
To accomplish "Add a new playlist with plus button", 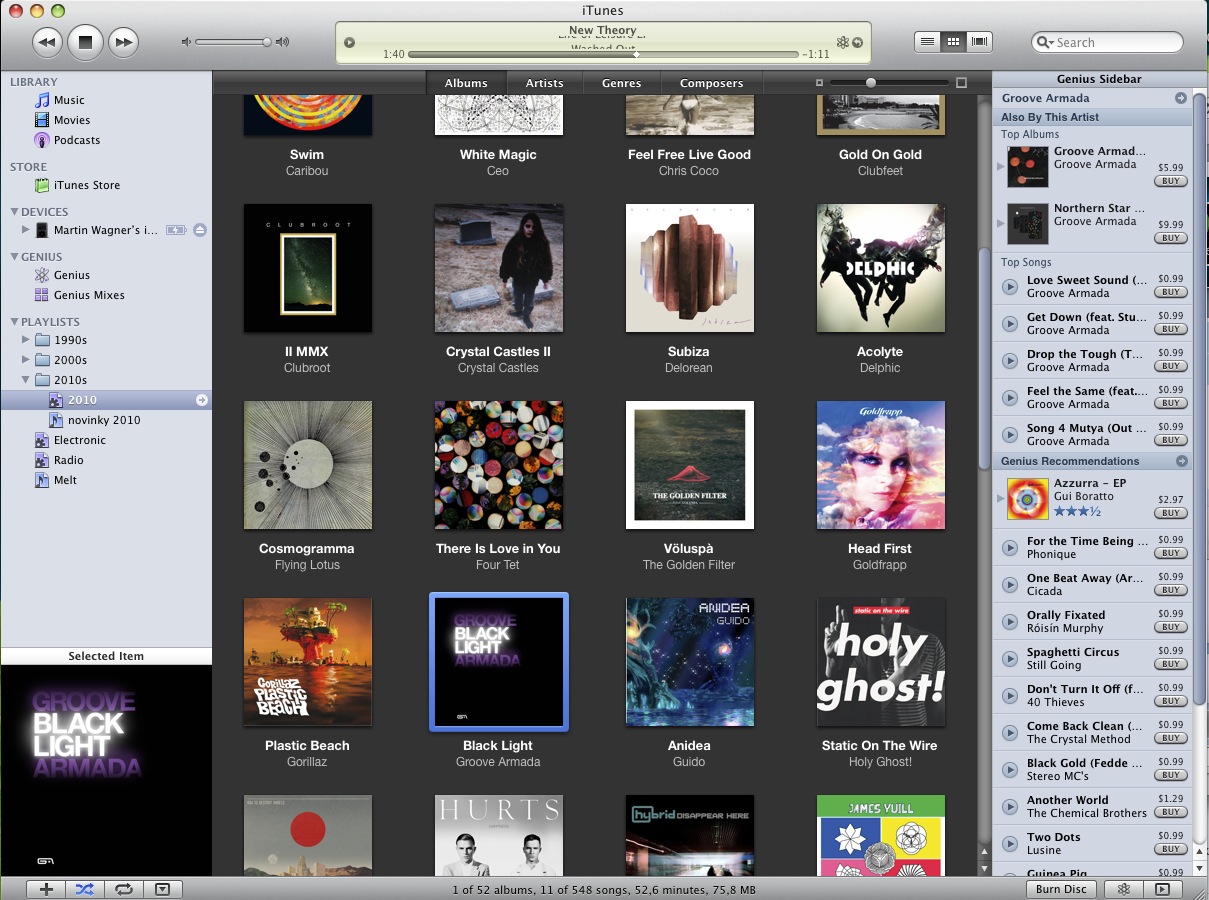I will (x=46, y=889).
